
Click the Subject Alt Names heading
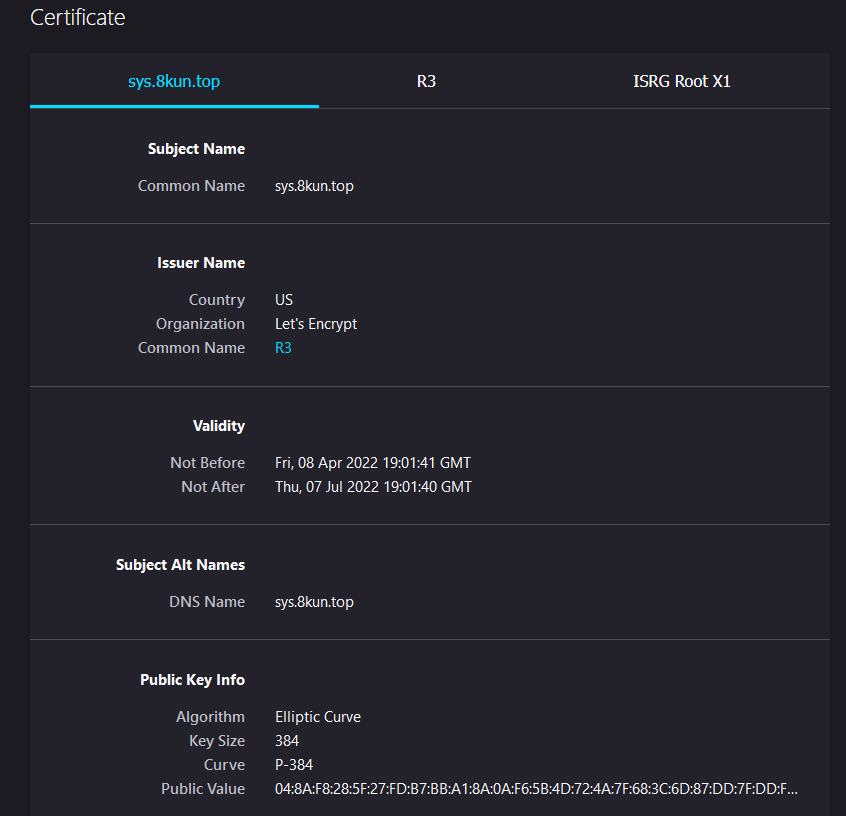[181, 565]
